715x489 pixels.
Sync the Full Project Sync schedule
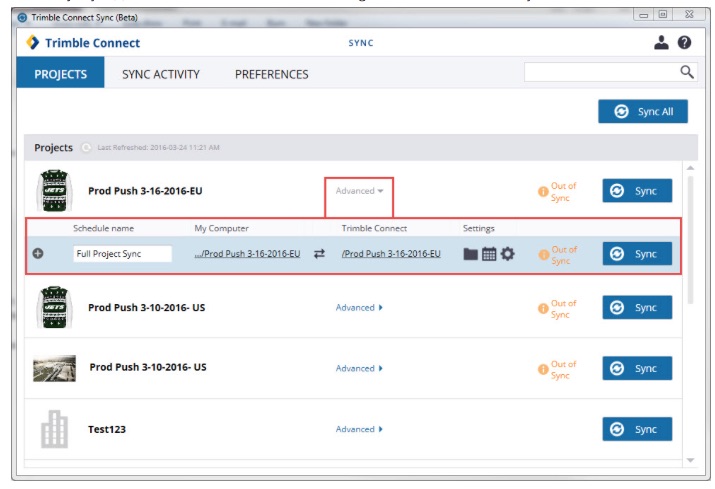pos(637,254)
